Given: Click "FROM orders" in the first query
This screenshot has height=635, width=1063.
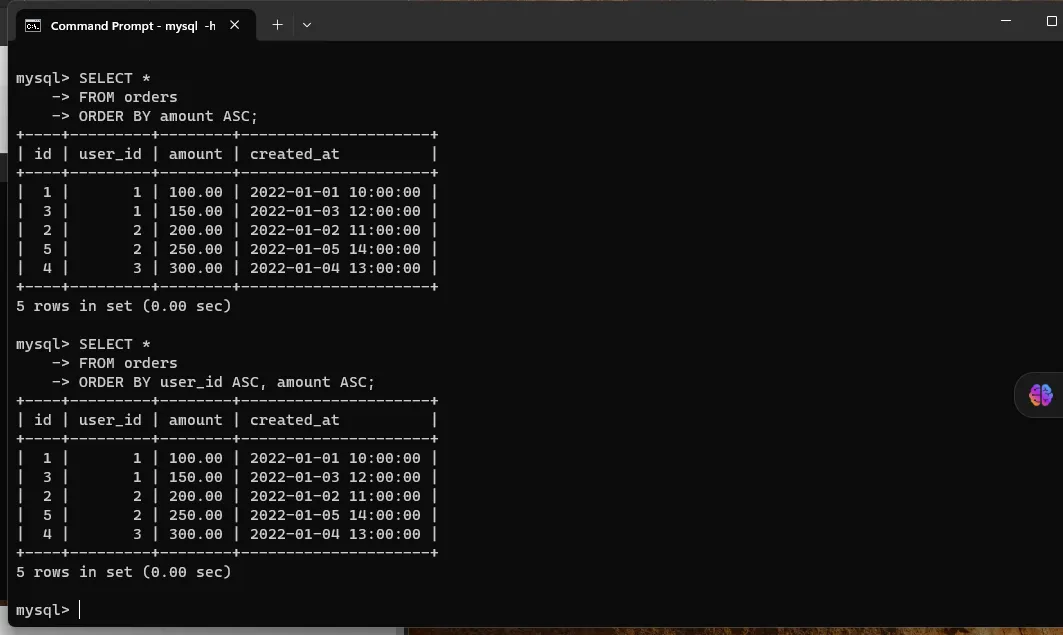Looking at the screenshot, I should pyautogui.click(x=127, y=97).
